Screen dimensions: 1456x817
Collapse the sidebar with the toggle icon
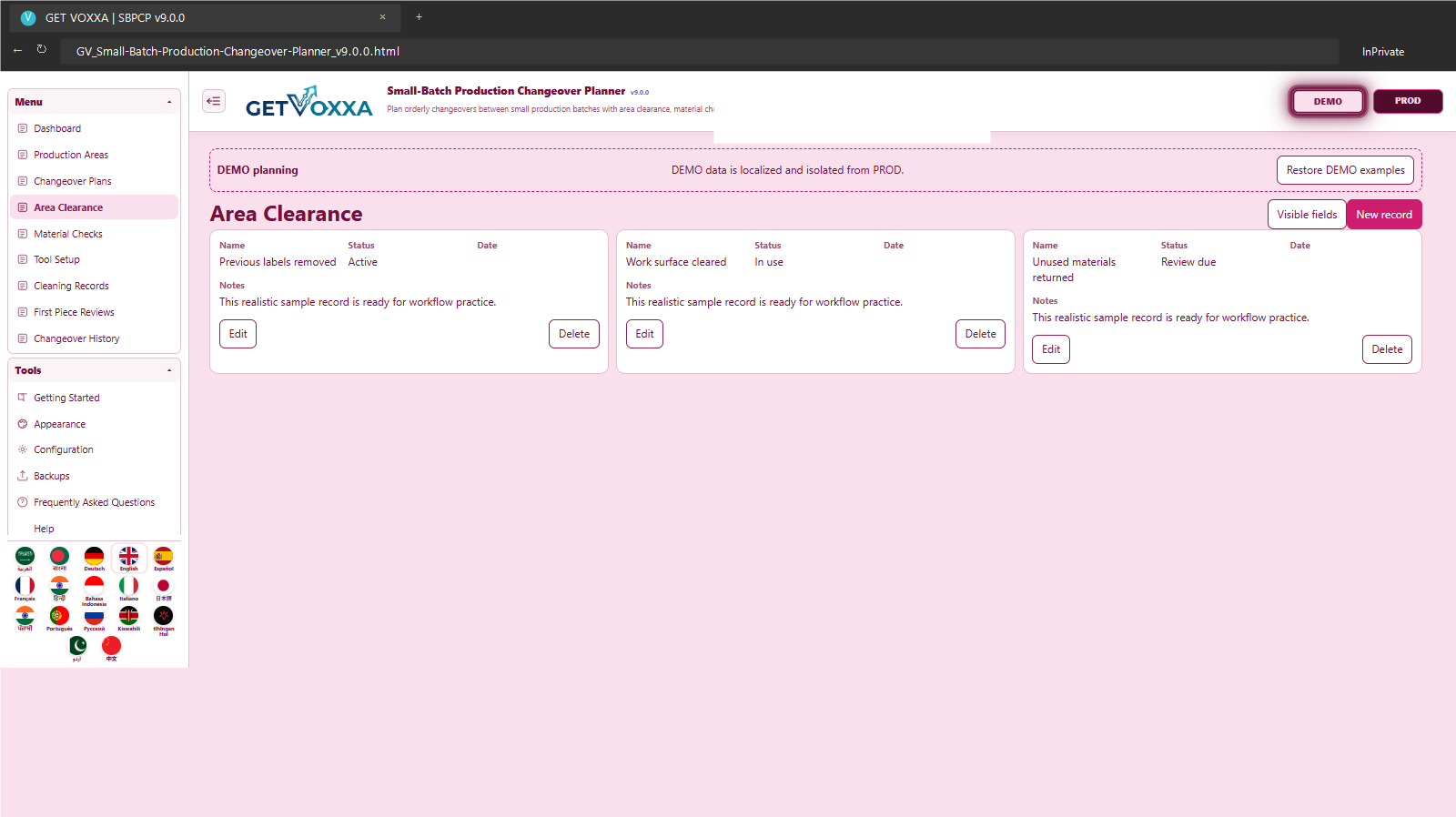[214, 101]
